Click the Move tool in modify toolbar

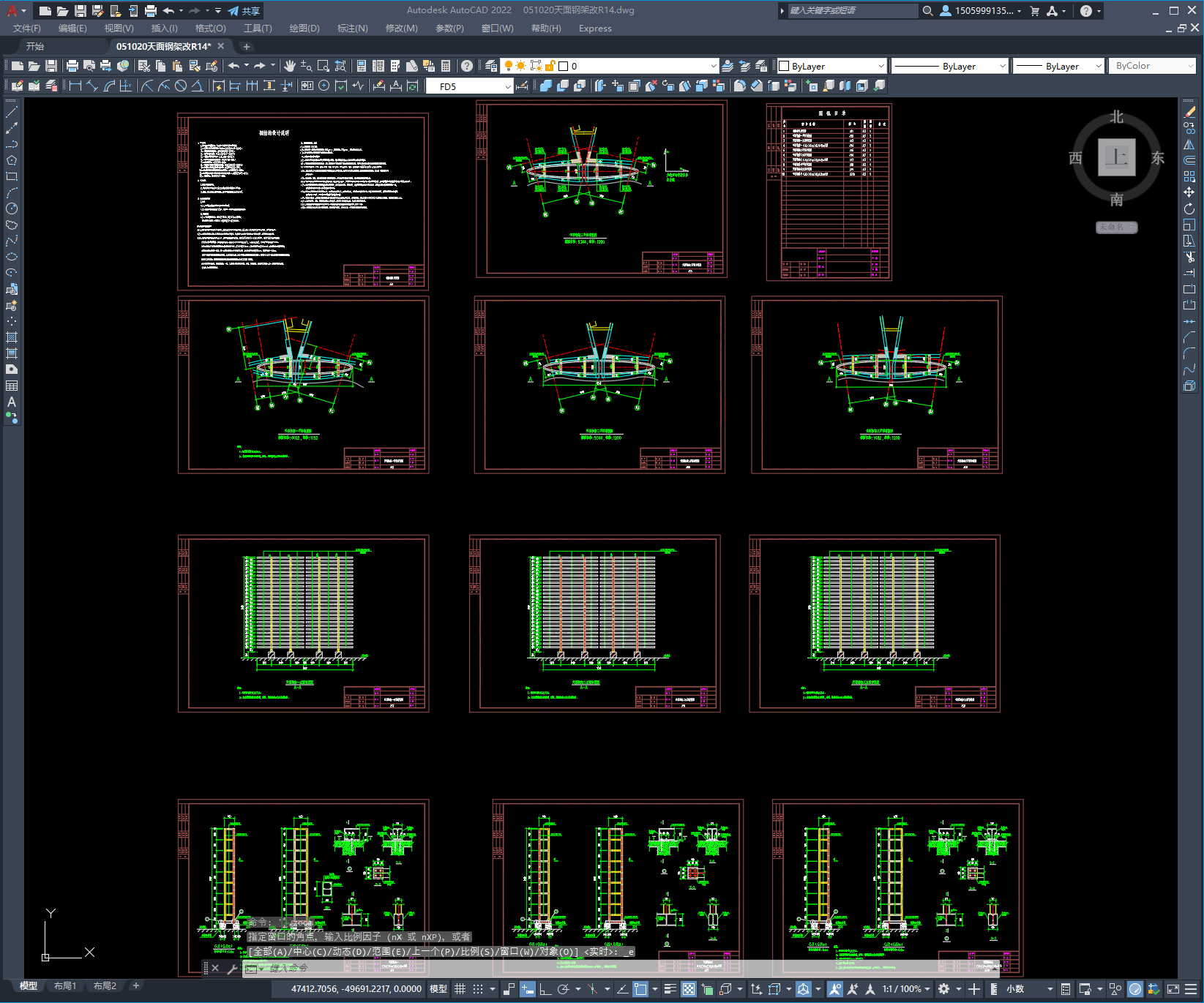click(x=1189, y=192)
